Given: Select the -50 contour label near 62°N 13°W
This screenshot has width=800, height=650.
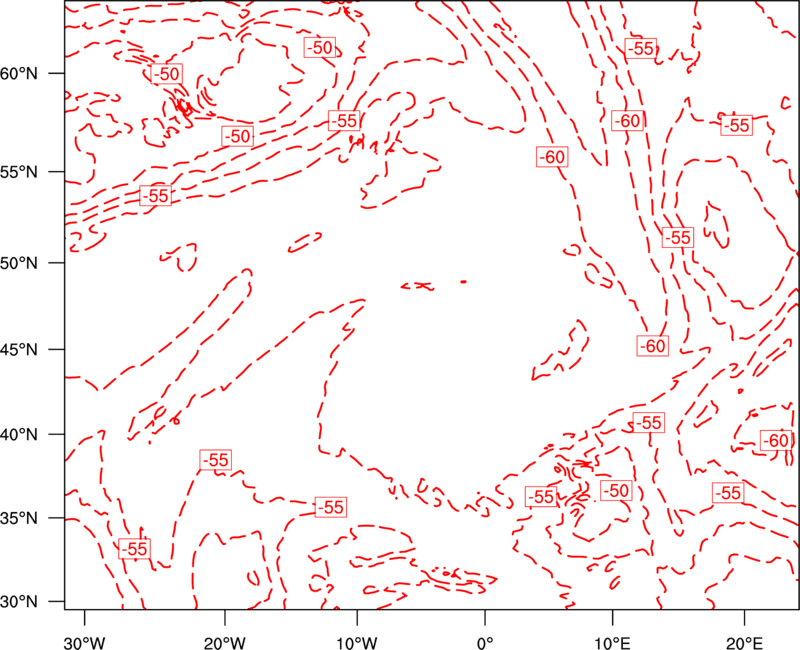Looking at the screenshot, I should 320,47.
